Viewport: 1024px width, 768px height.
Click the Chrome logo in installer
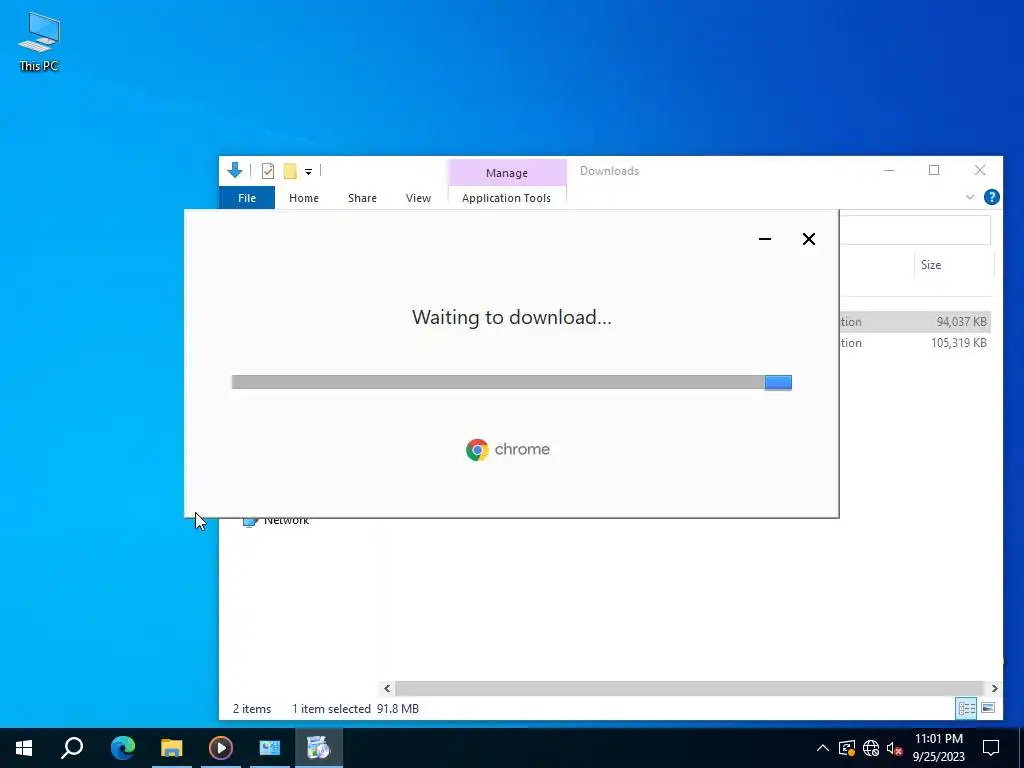pos(477,450)
